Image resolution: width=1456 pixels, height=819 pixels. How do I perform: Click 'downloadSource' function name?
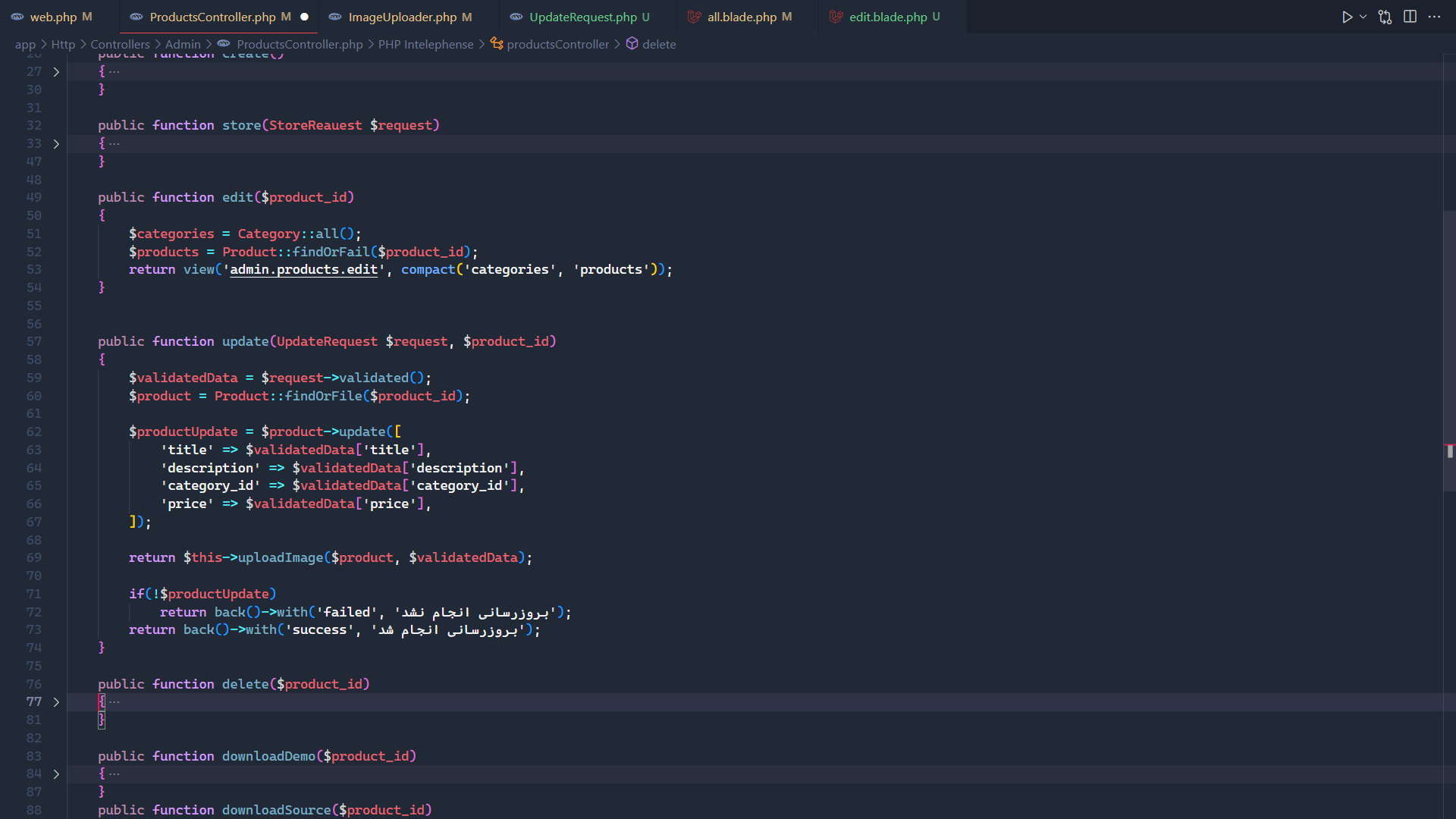click(277, 811)
